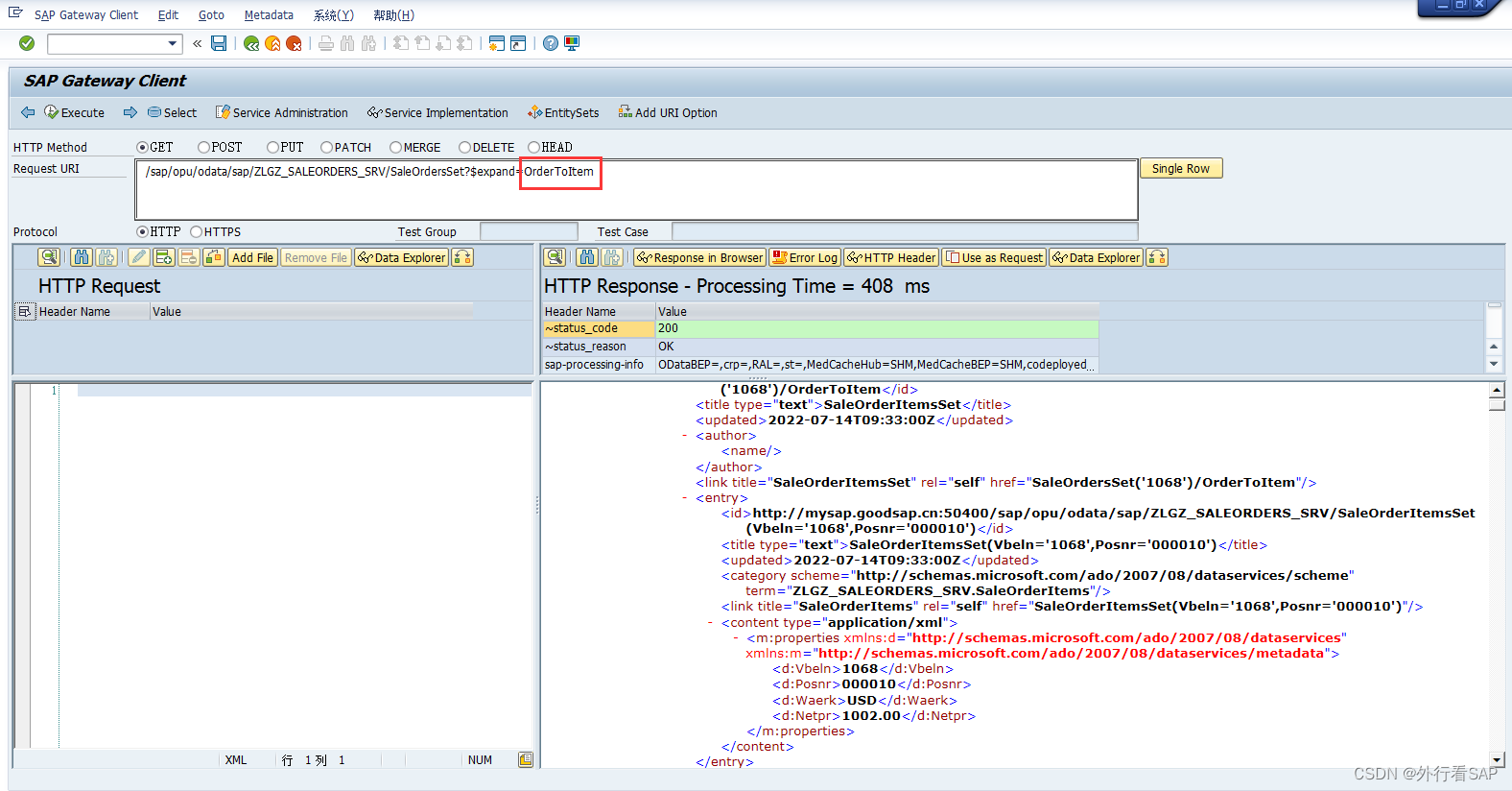Click the green Back icon in toolbar
This screenshot has height=791, width=1512.
click(251, 43)
